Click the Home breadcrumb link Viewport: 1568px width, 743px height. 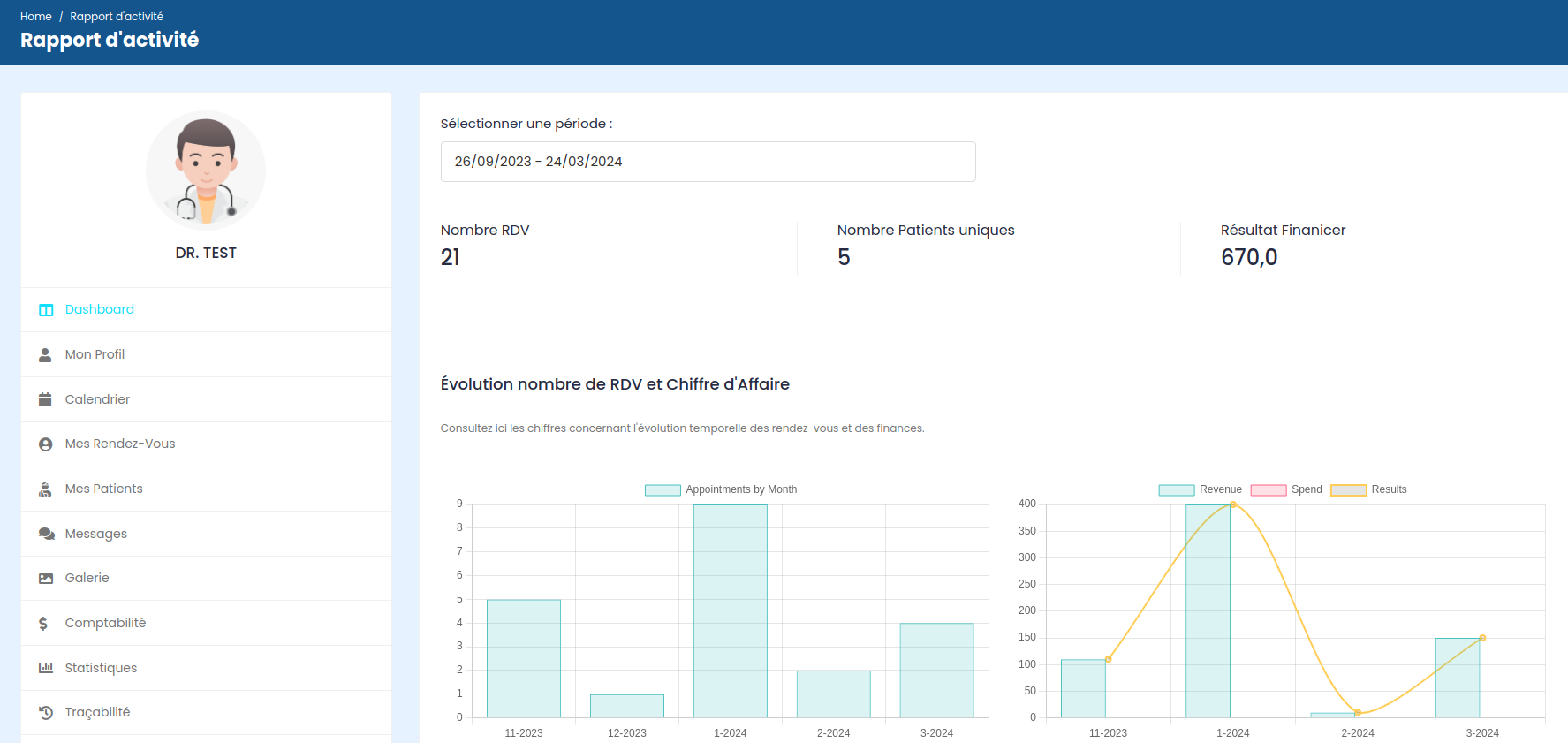pyautogui.click(x=36, y=17)
